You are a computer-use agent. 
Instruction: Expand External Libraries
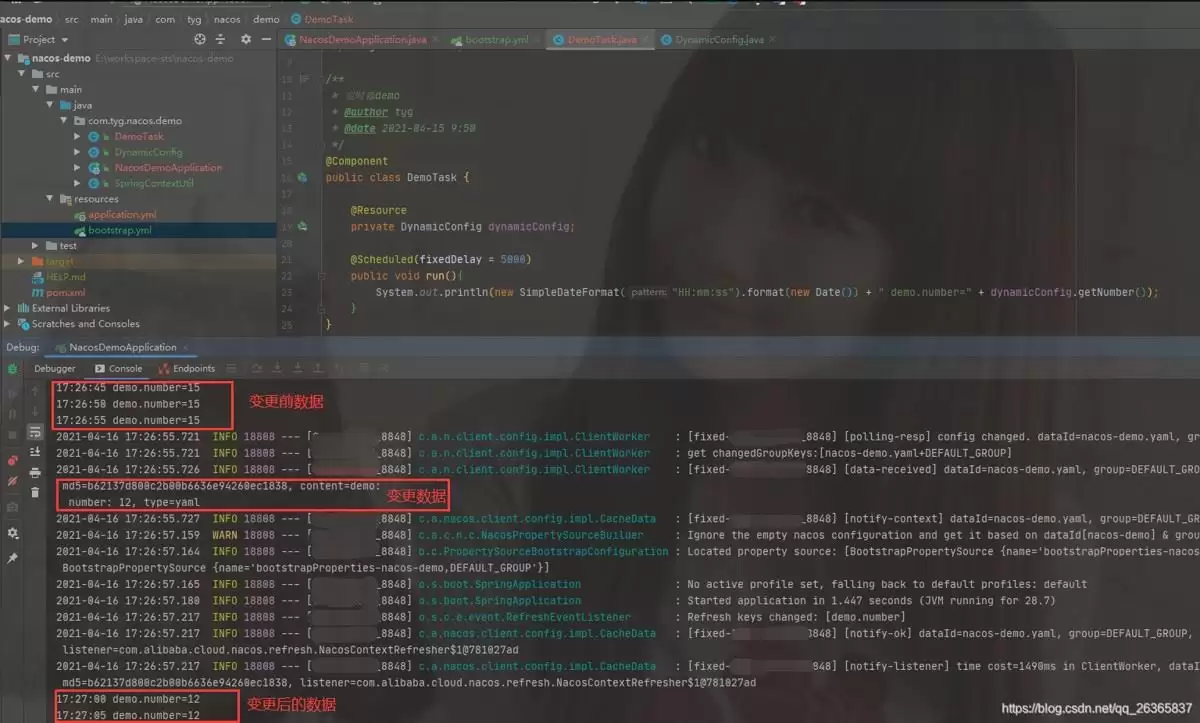click(x=8, y=308)
